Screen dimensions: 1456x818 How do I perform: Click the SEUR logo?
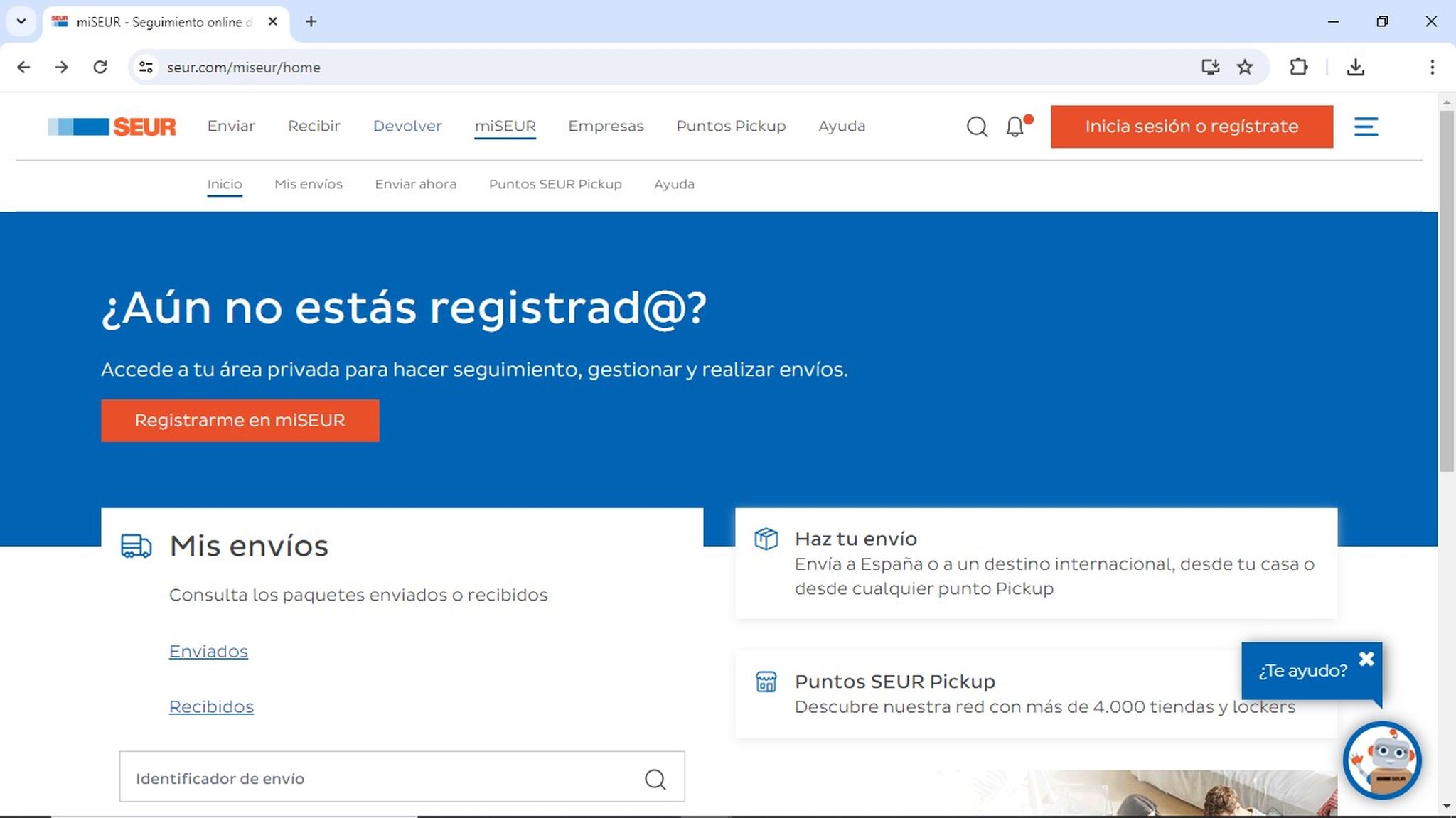111,127
